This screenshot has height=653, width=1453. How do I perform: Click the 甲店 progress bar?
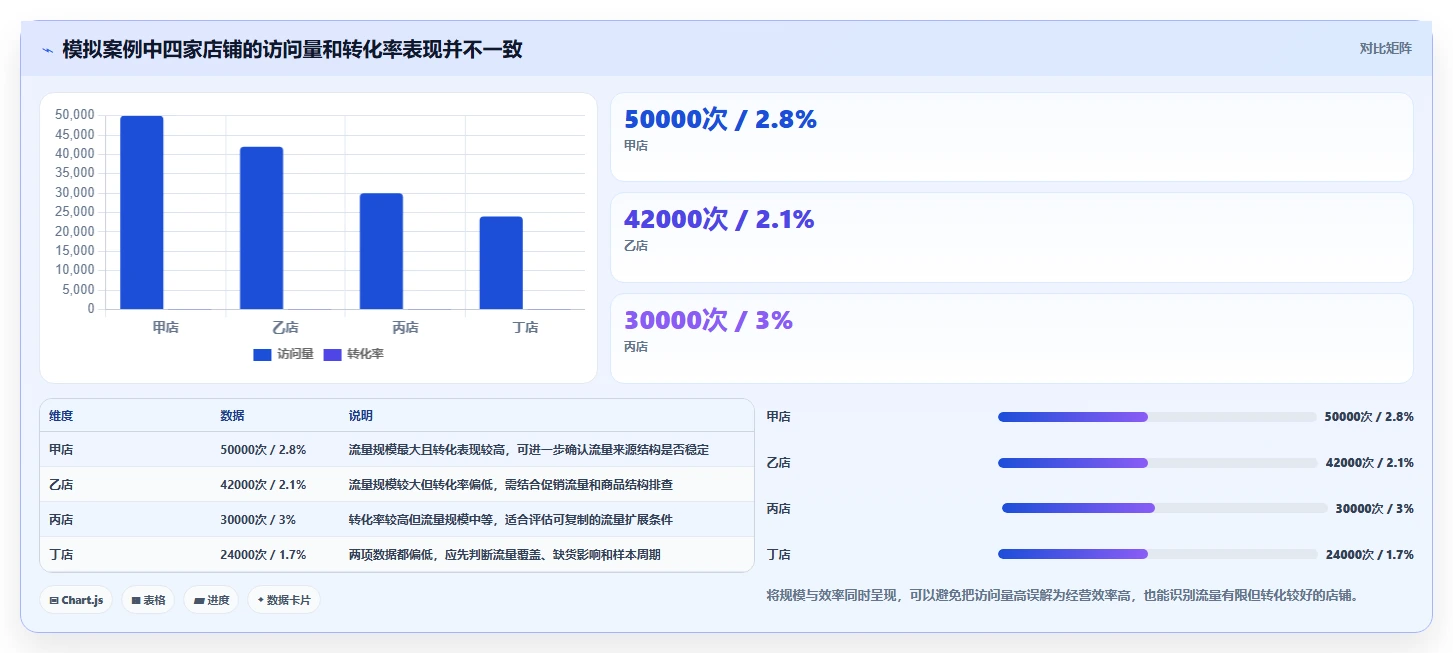tap(1157, 417)
